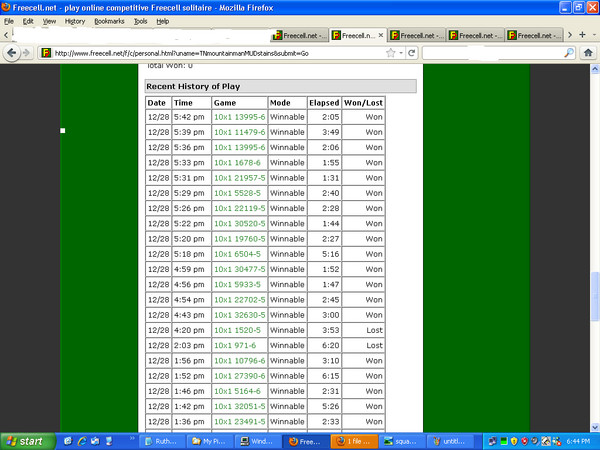This screenshot has height=450, width=600.
Task: Open game link 10x1 5164-6
Action: [237, 391]
